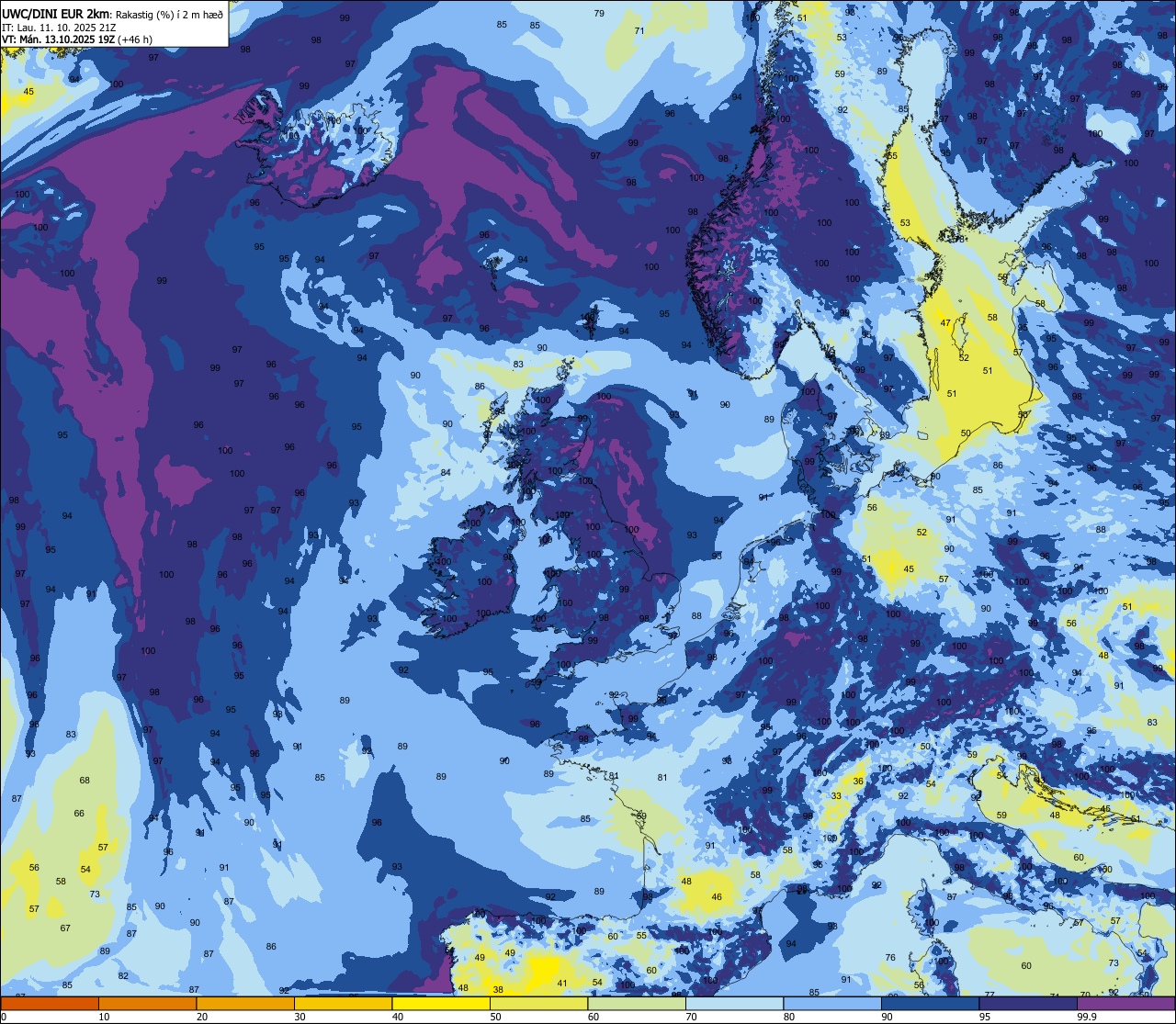The image size is (1176, 1024).
Task: Click the legend tick label '30'
Action: [x=300, y=1017]
